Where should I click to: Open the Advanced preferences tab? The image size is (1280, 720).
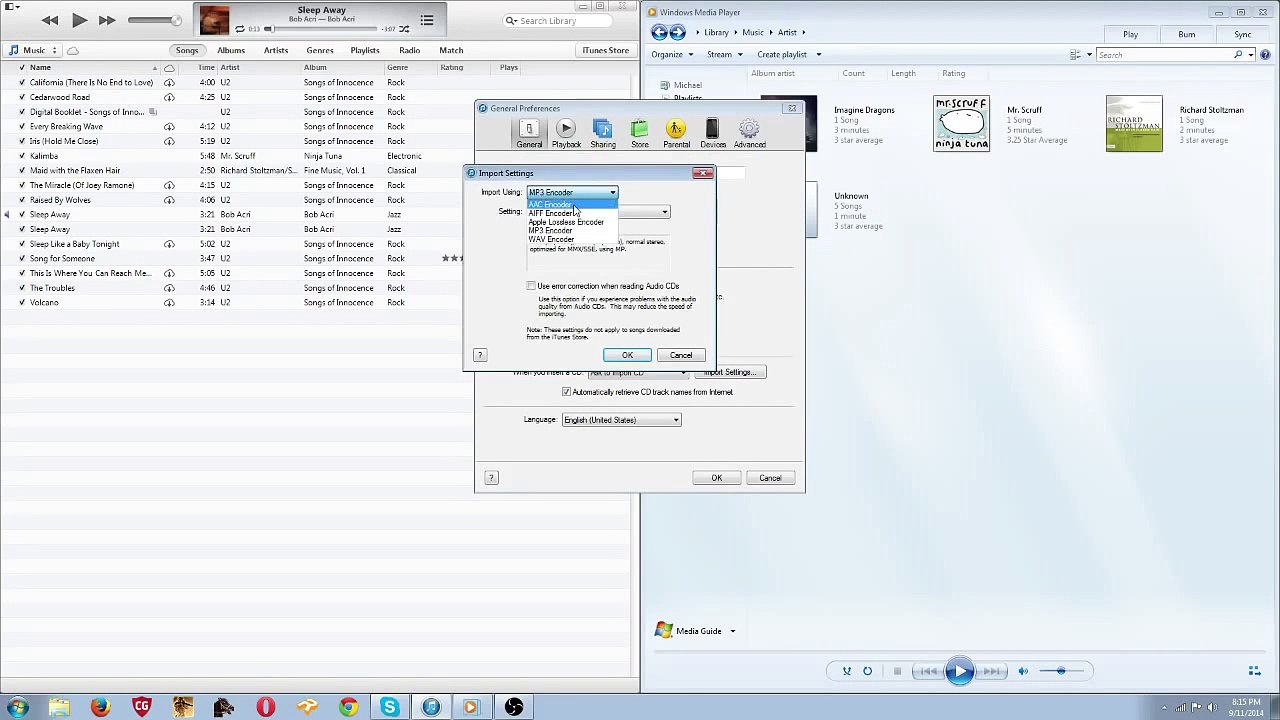tap(750, 133)
